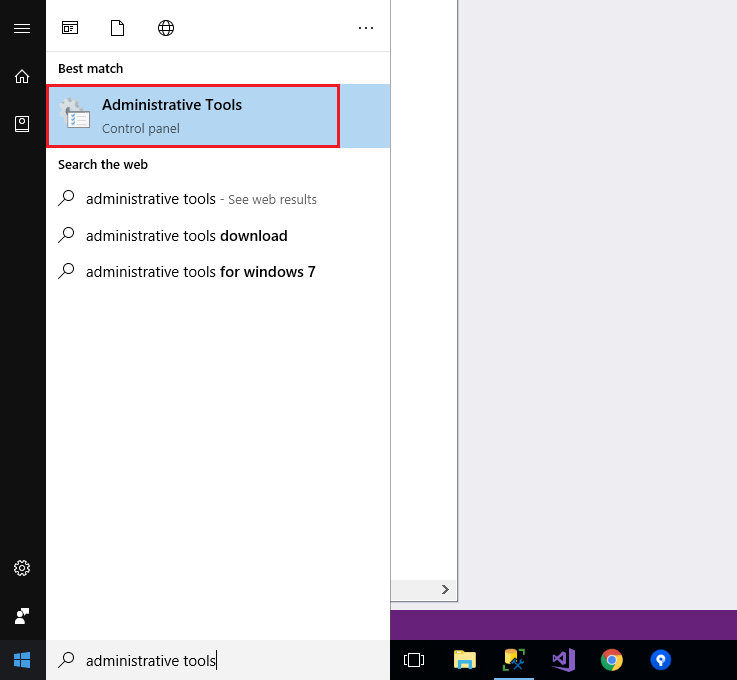Open the Feedback icon in the sidebar
The width and height of the screenshot is (737, 680).
click(22, 616)
